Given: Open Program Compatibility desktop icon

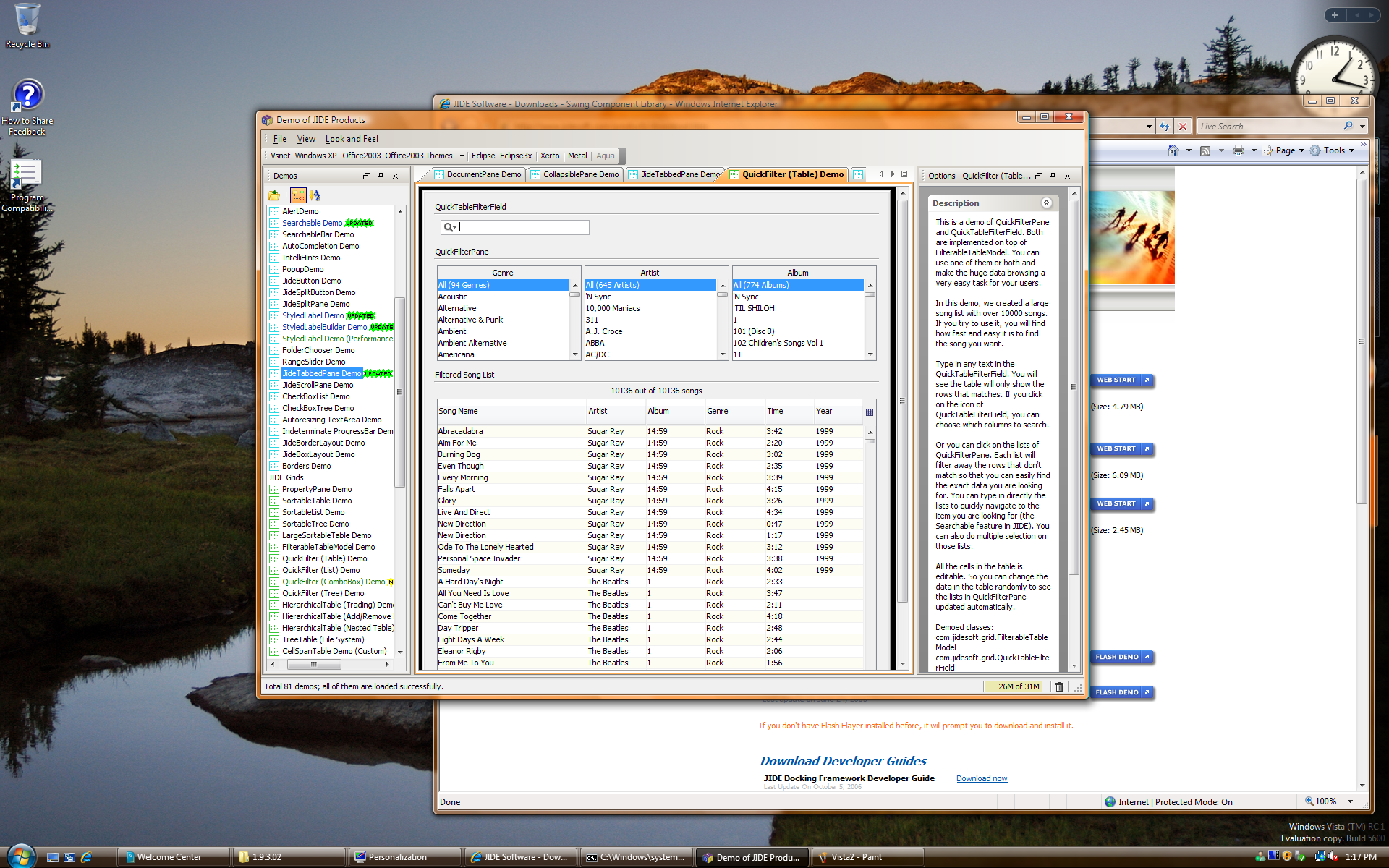Looking at the screenshot, I should 27,186.
